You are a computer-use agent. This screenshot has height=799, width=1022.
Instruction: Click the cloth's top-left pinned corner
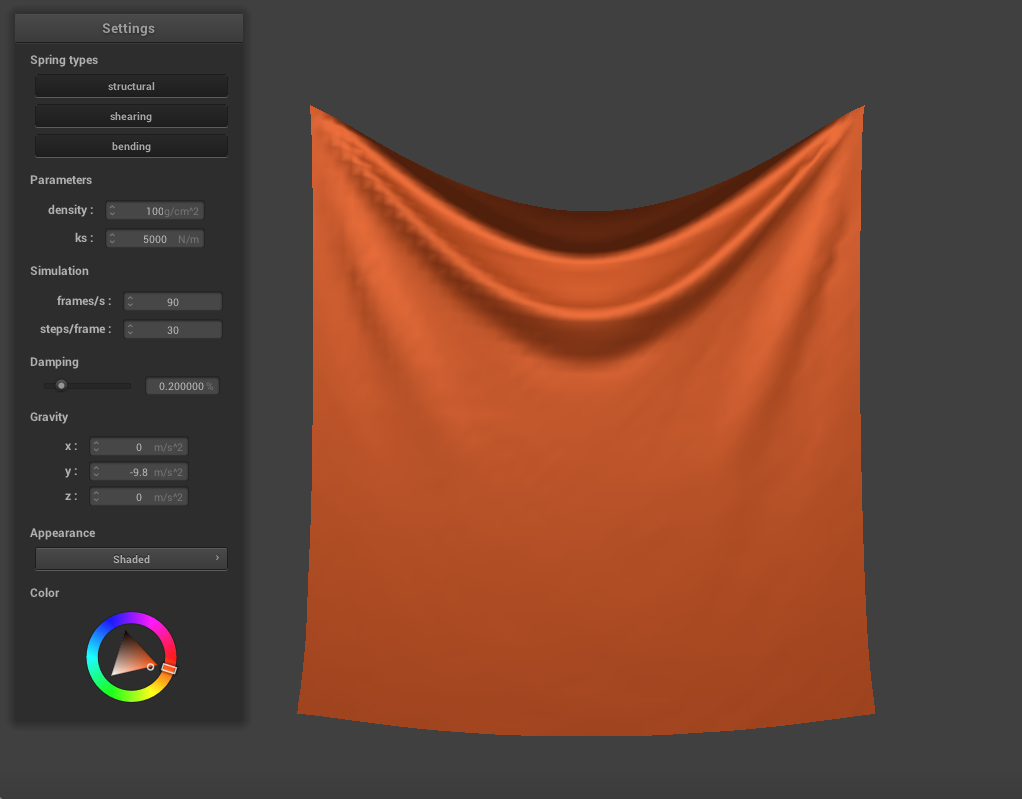(312, 107)
